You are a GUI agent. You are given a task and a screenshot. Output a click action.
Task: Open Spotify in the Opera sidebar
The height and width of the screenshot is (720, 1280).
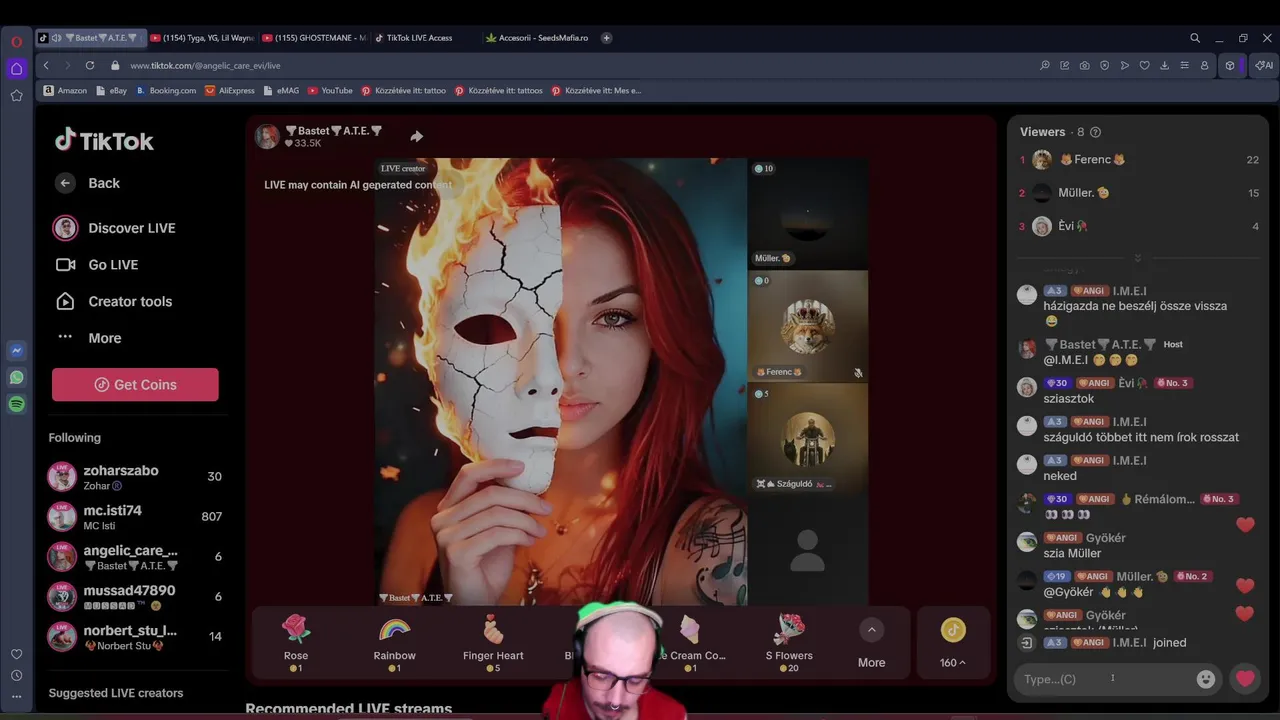(x=16, y=404)
